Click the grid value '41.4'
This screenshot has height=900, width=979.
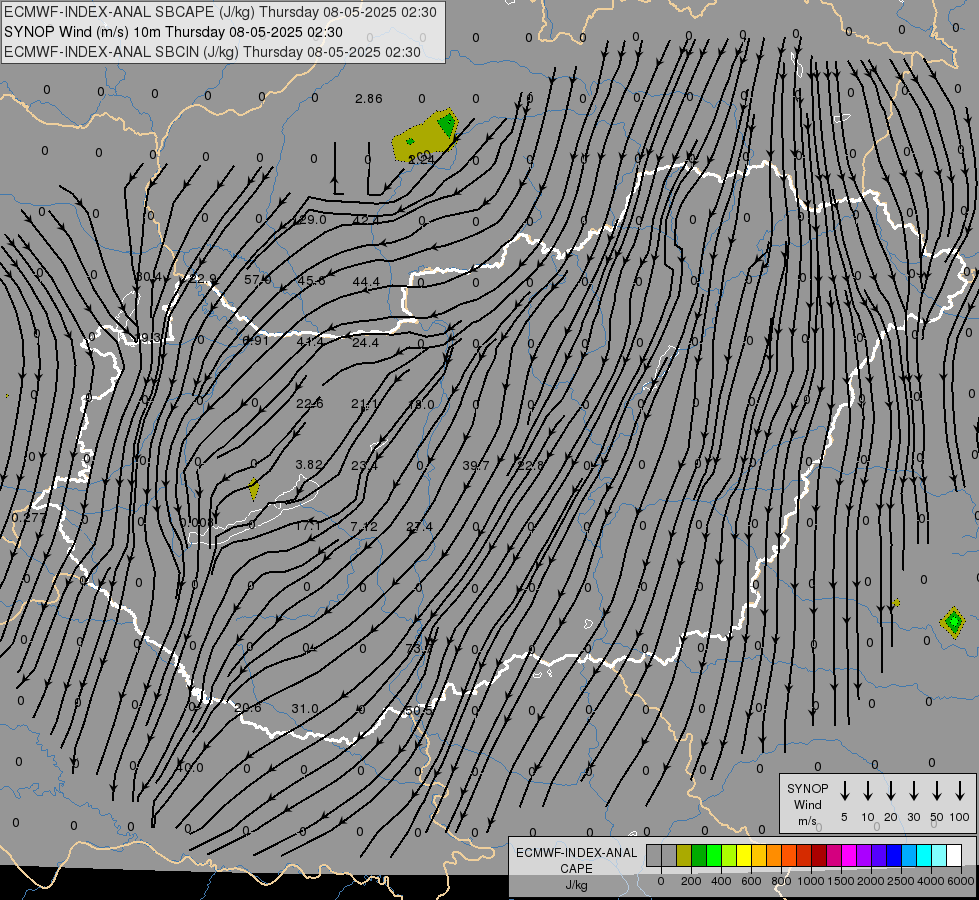[310, 342]
